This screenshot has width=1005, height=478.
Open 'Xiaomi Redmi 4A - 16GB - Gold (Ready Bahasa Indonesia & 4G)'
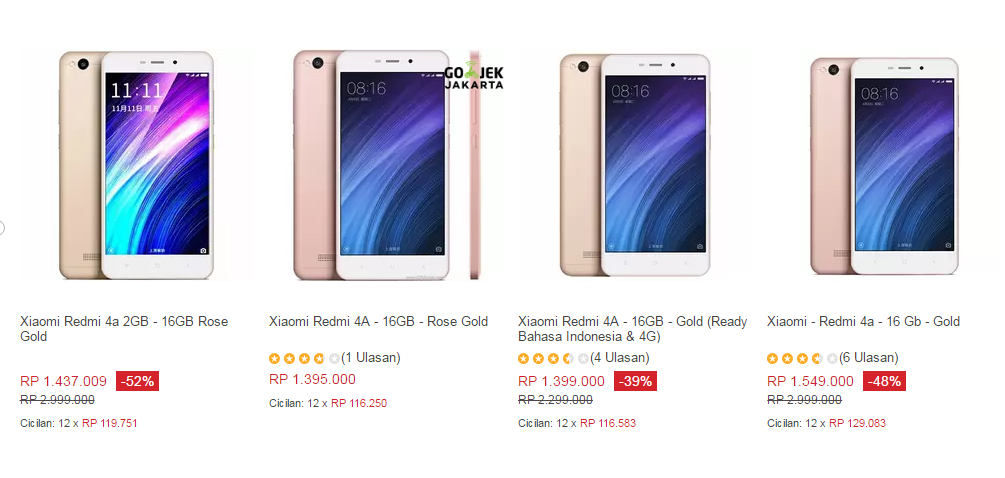[x=633, y=329]
